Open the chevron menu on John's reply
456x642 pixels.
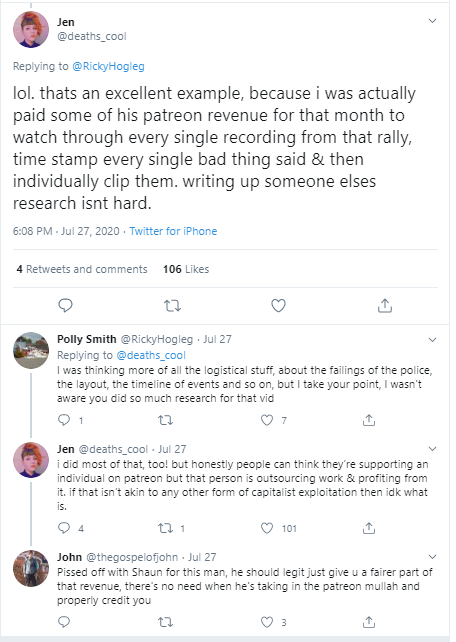pyautogui.click(x=432, y=557)
